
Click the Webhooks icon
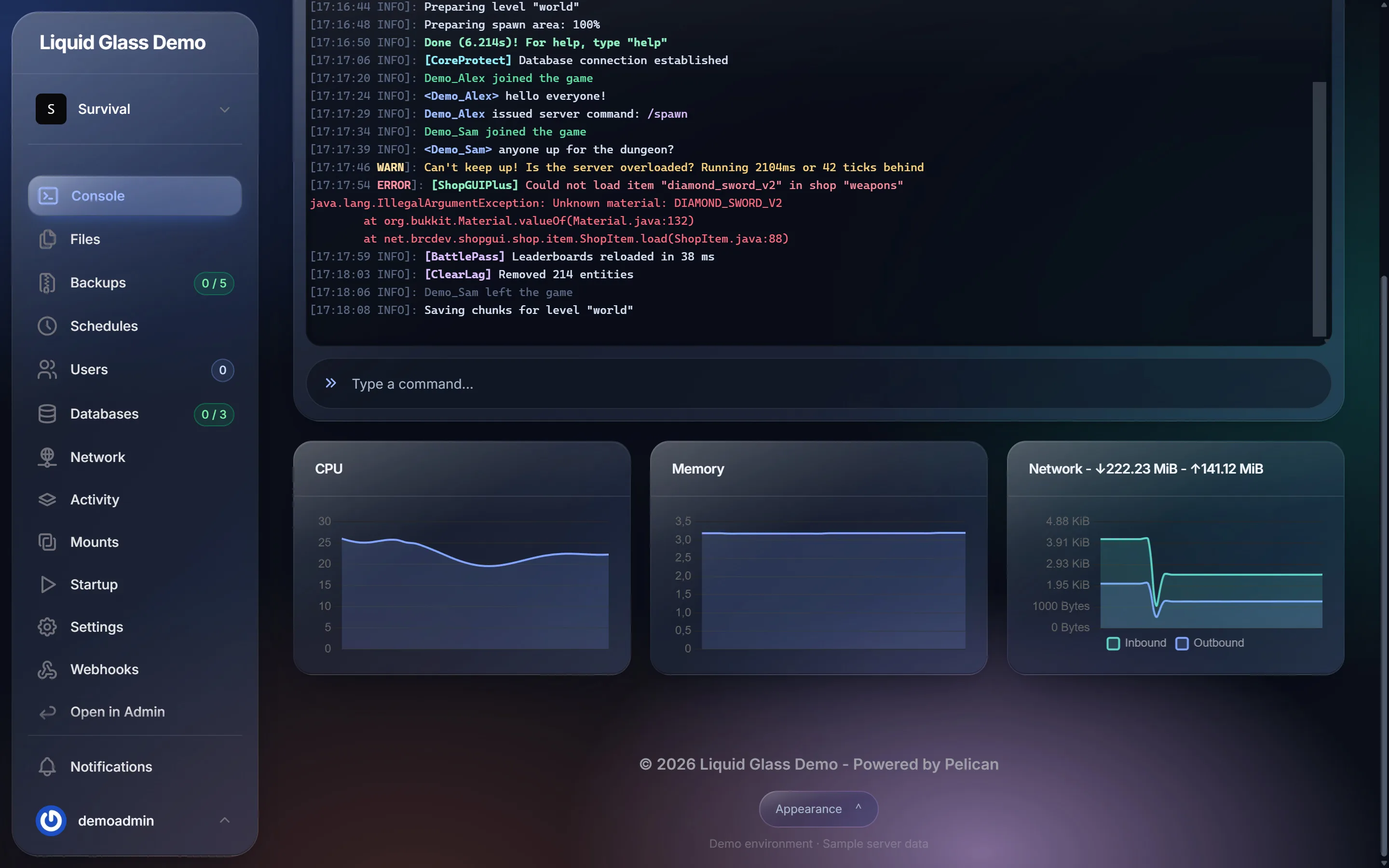(x=47, y=669)
